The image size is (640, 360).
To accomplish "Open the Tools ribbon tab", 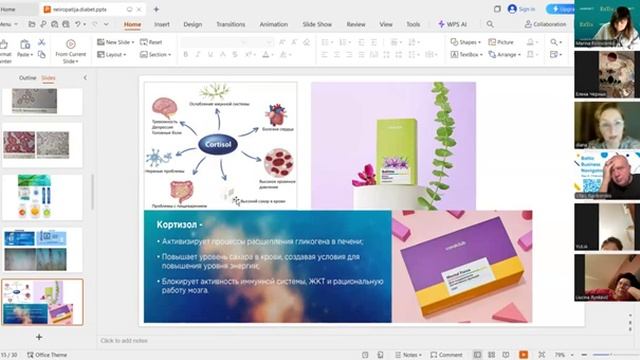I will (x=413, y=24).
